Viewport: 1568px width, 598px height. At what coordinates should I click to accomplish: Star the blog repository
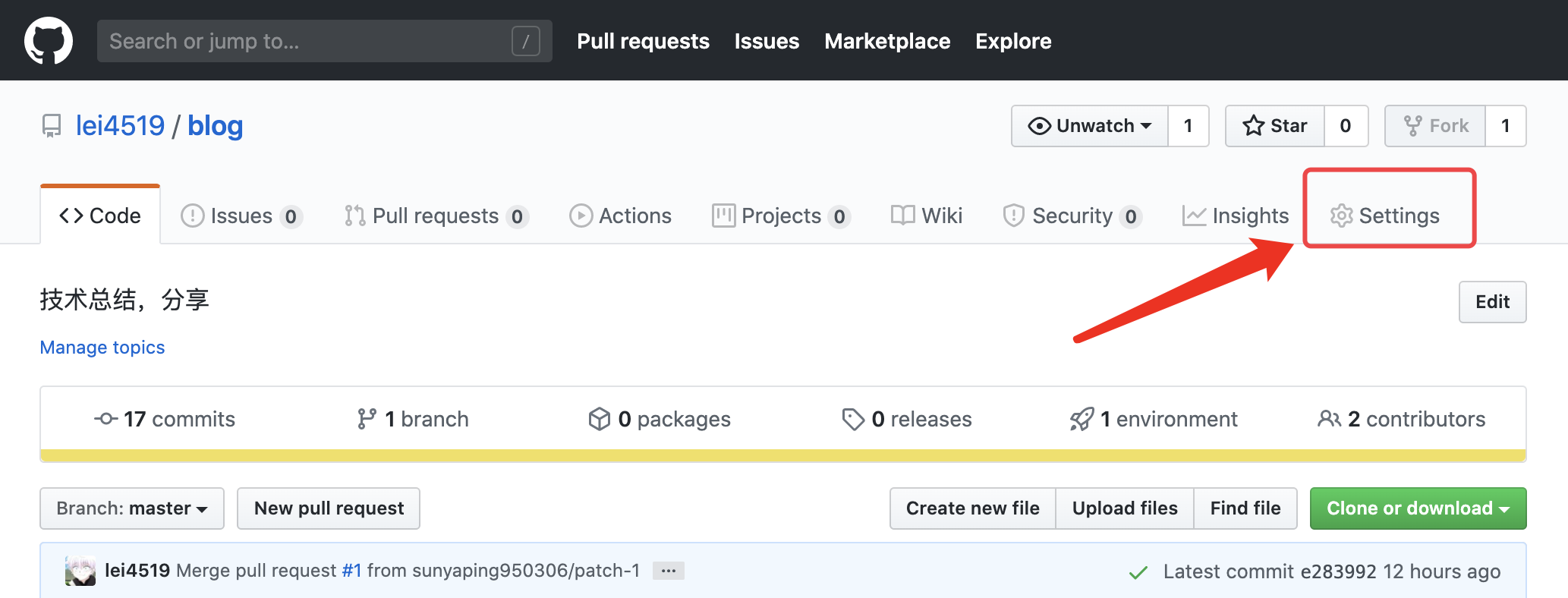coord(1275,126)
